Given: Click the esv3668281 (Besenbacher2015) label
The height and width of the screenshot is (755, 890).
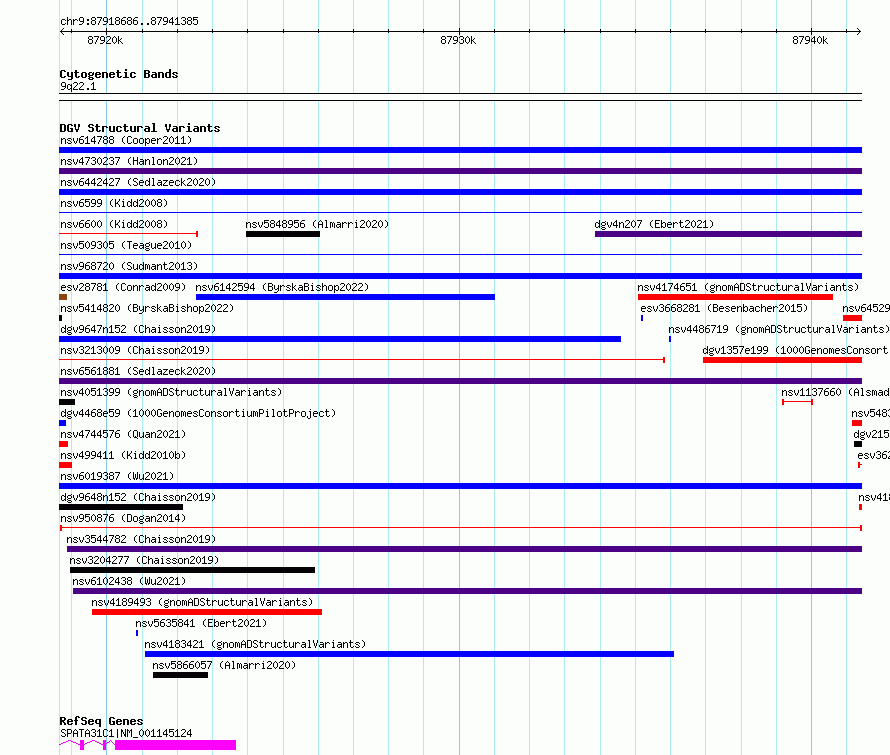Looking at the screenshot, I should pos(724,308).
